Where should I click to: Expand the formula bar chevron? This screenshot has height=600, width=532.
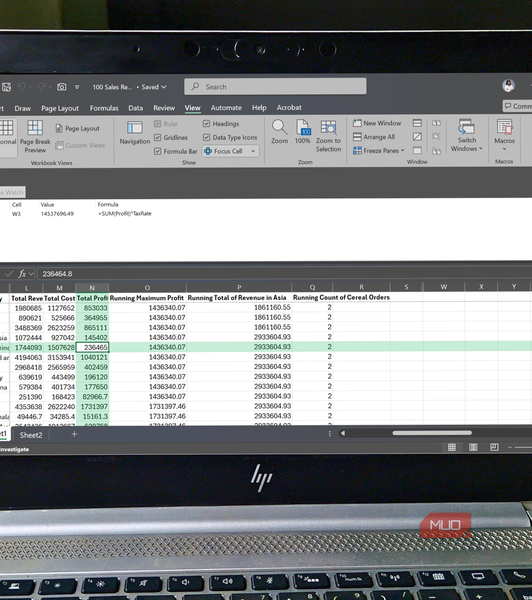31,274
